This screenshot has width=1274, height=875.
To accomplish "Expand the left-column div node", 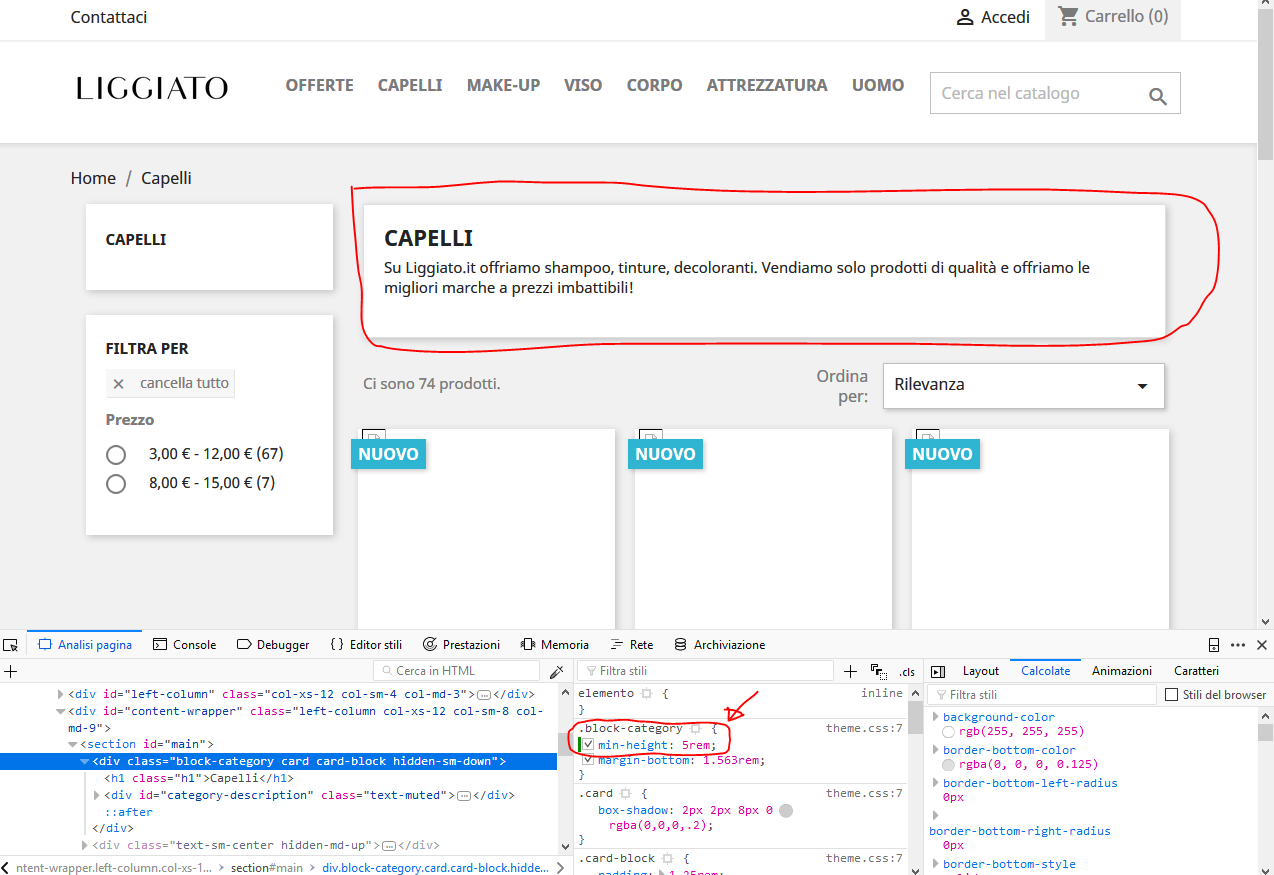I will point(60,694).
